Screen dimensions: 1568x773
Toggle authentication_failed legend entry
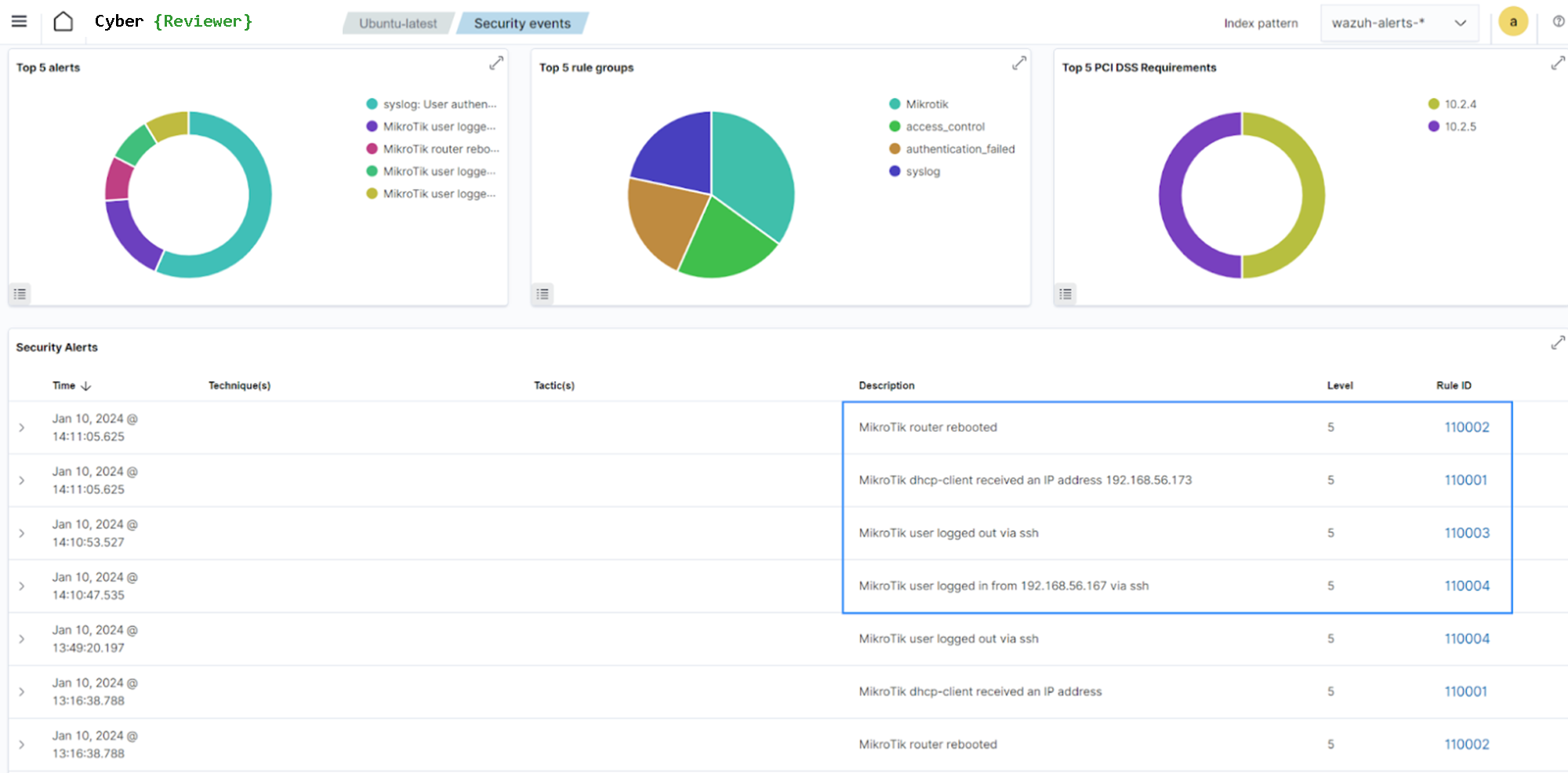960,149
